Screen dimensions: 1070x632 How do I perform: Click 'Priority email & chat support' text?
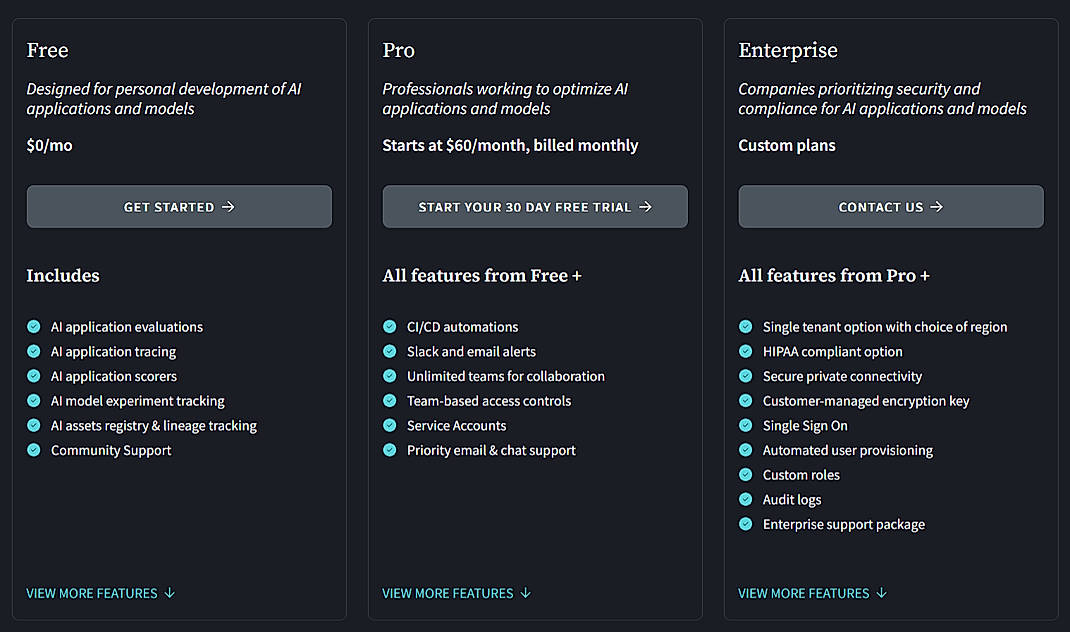pos(491,450)
